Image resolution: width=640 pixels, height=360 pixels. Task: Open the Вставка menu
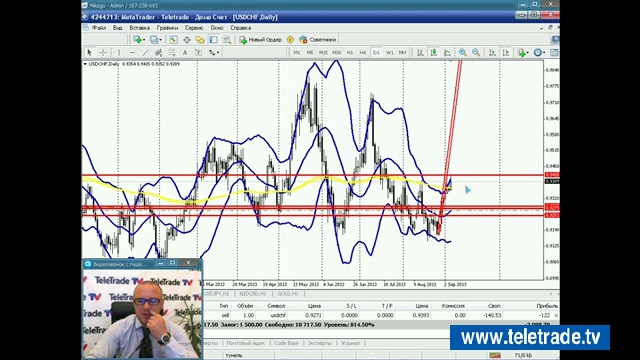[x=140, y=28]
